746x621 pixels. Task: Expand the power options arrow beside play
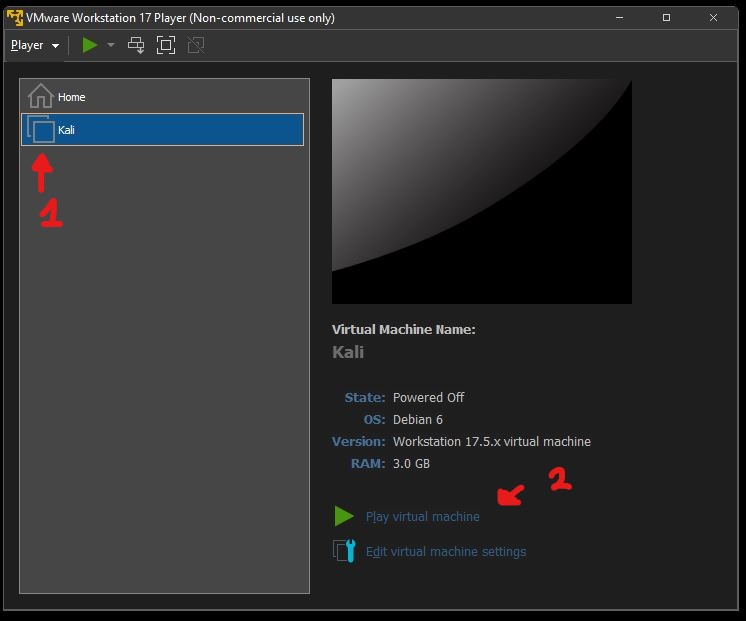coord(111,45)
